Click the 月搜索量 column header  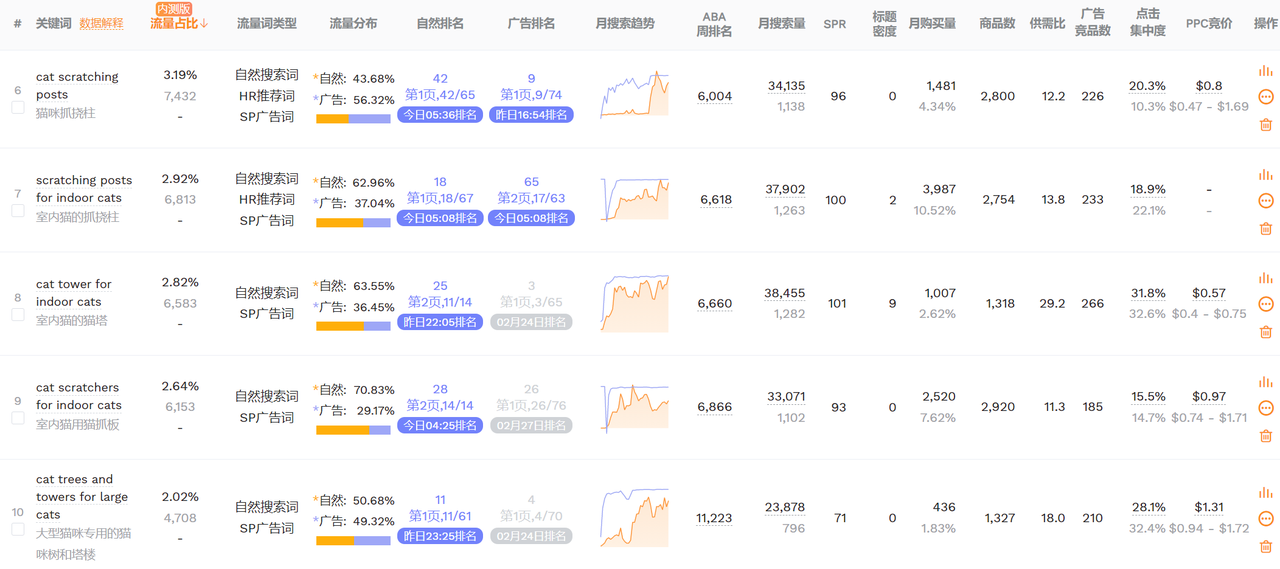(782, 23)
